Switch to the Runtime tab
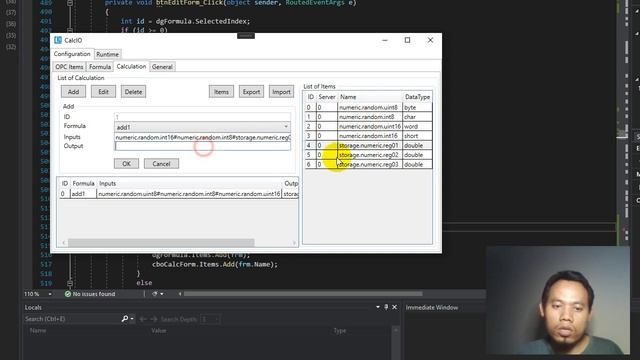The image size is (640, 360). [107, 54]
